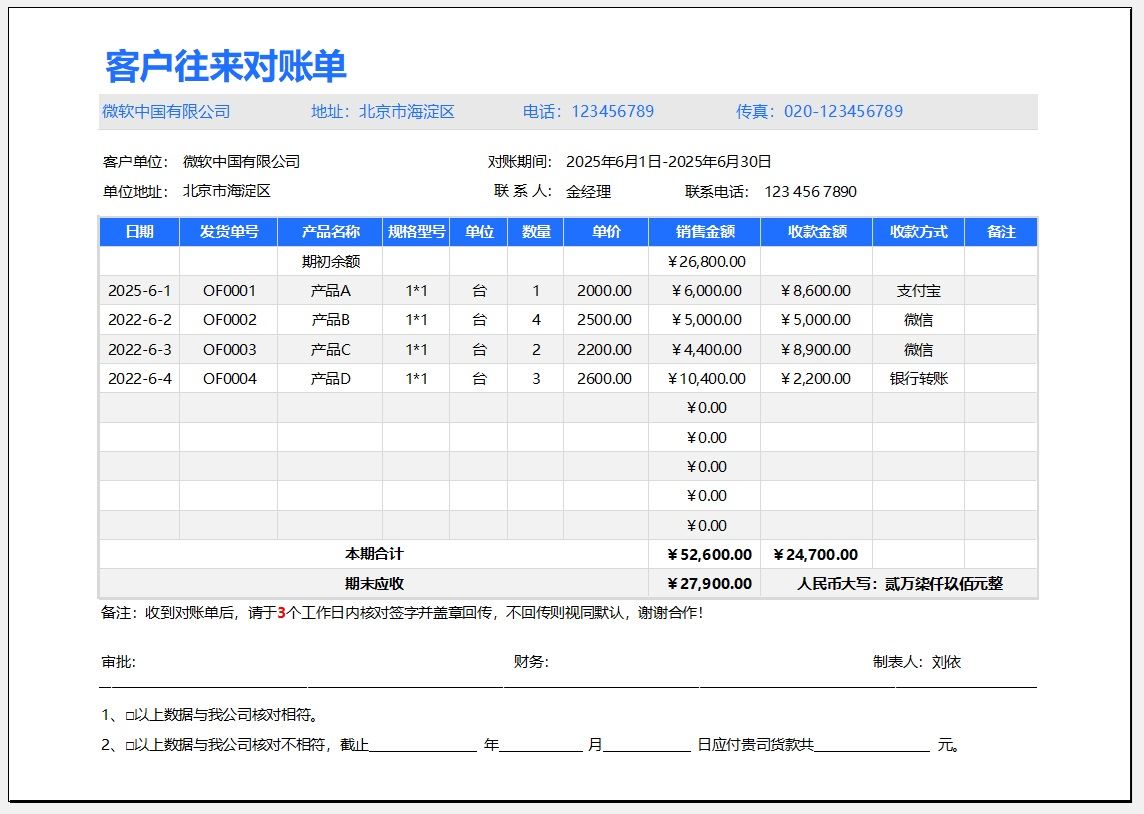Click the 产品名称 column header
1144x814 pixels.
pos(331,232)
